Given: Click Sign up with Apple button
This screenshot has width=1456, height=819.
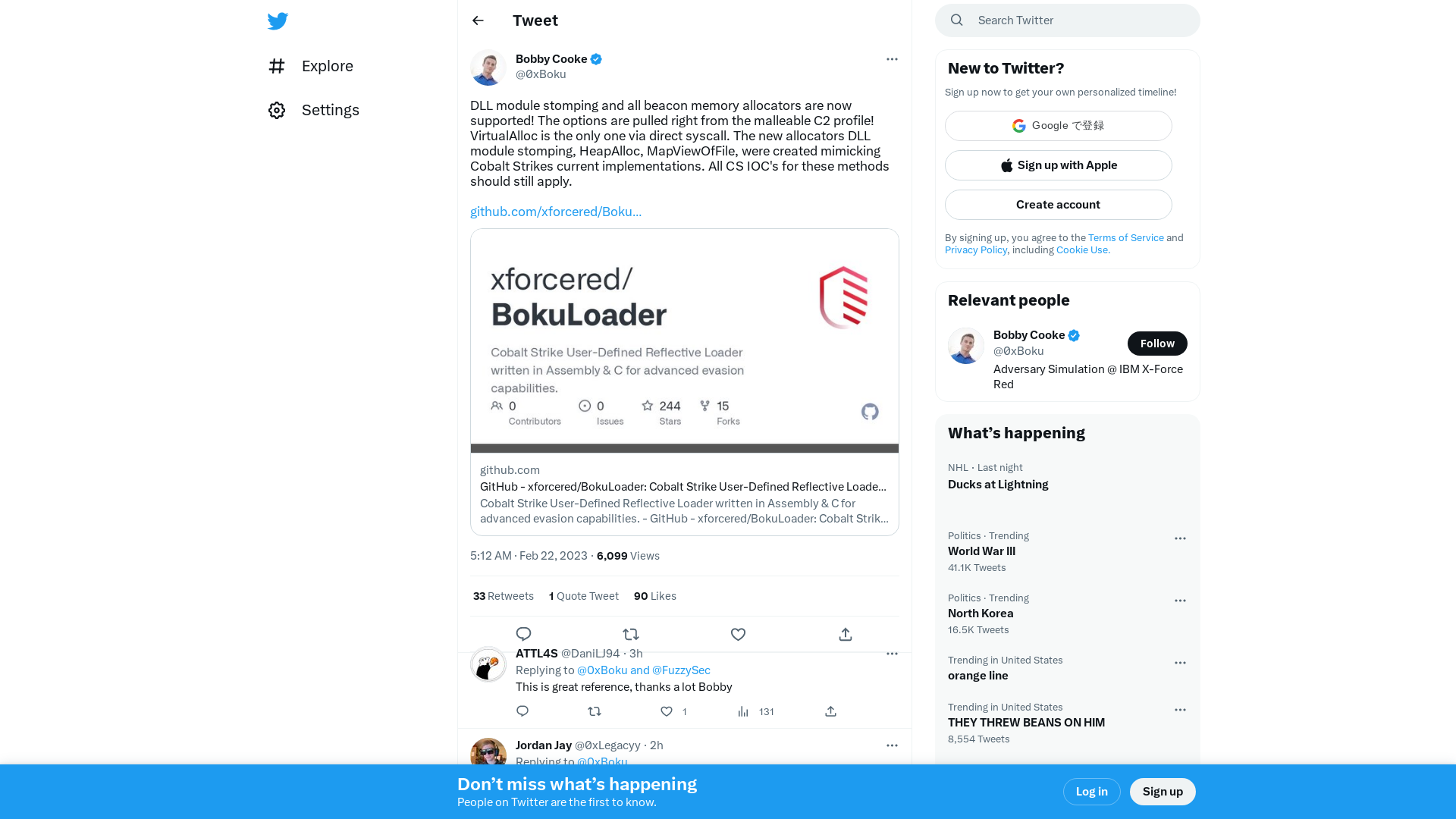Looking at the screenshot, I should click(1058, 165).
